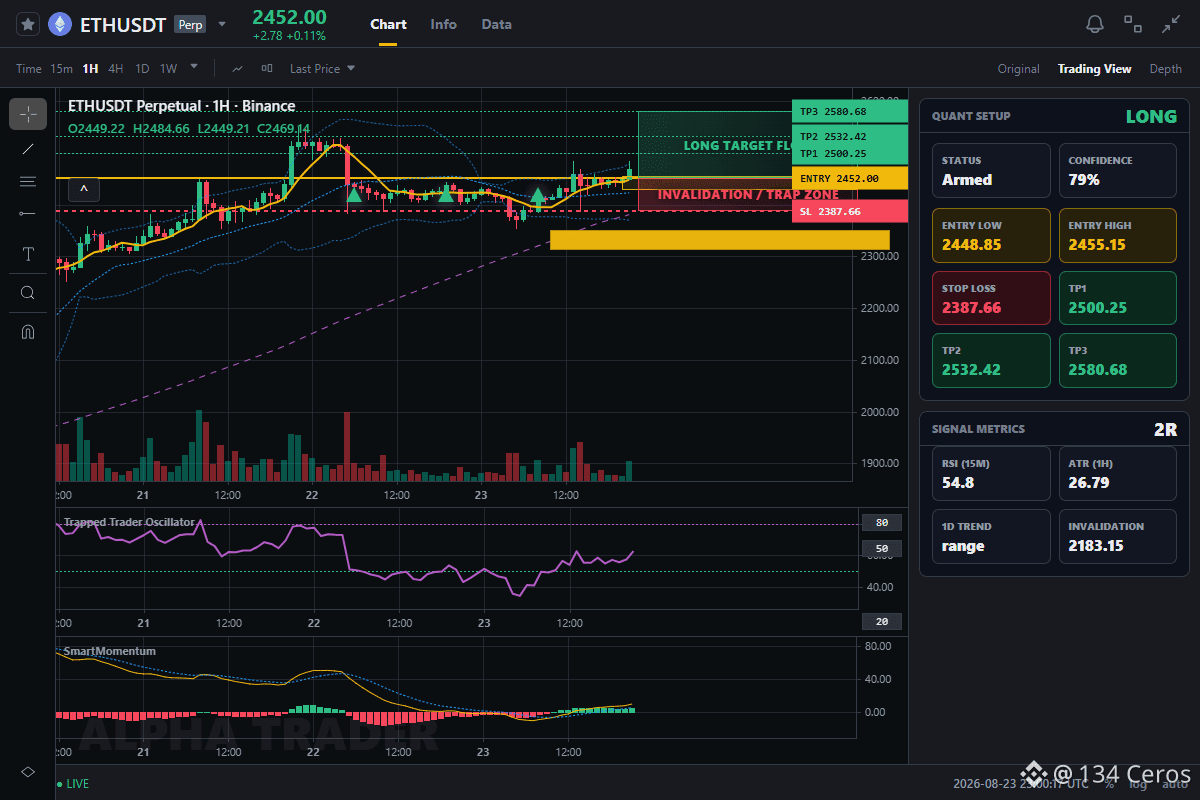
Task: Open the Chart tab
Action: (388, 24)
